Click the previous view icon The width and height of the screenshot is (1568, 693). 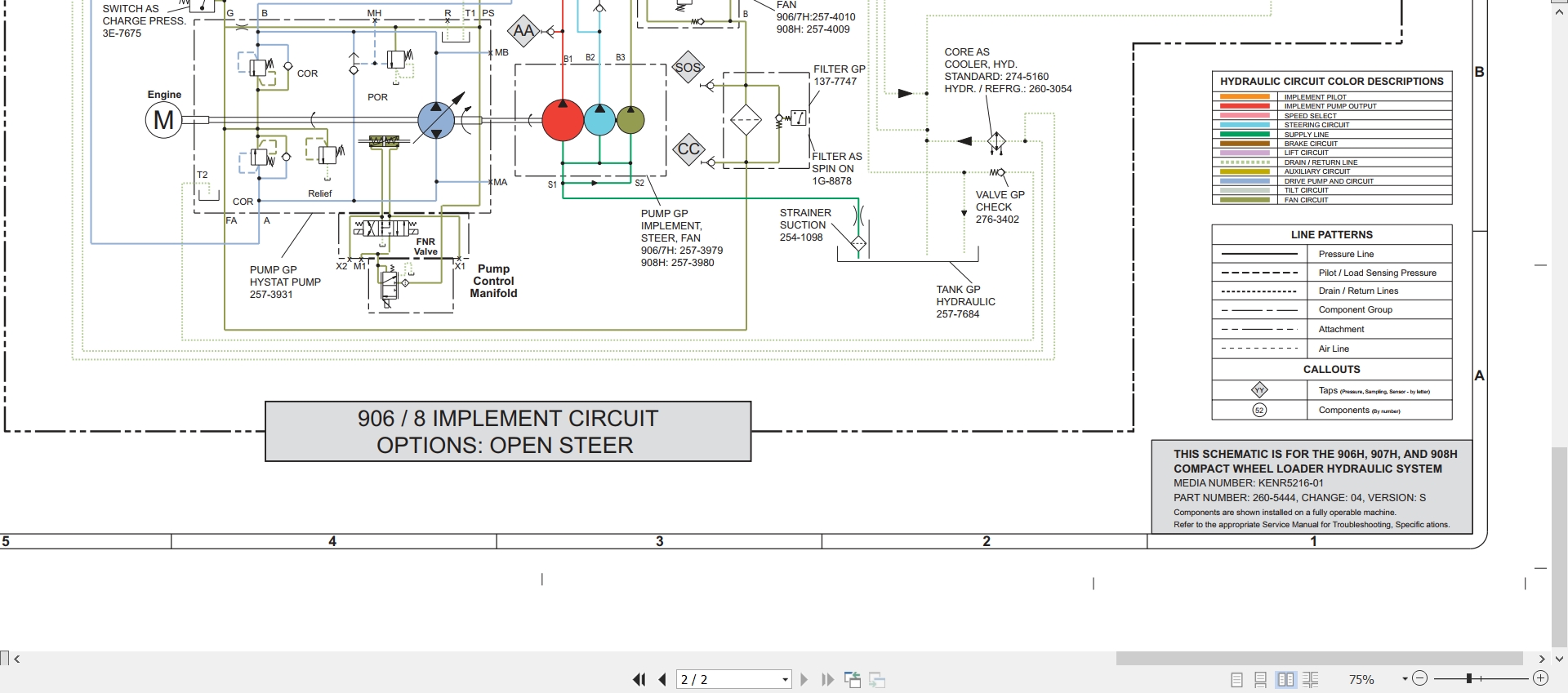[x=853, y=679]
